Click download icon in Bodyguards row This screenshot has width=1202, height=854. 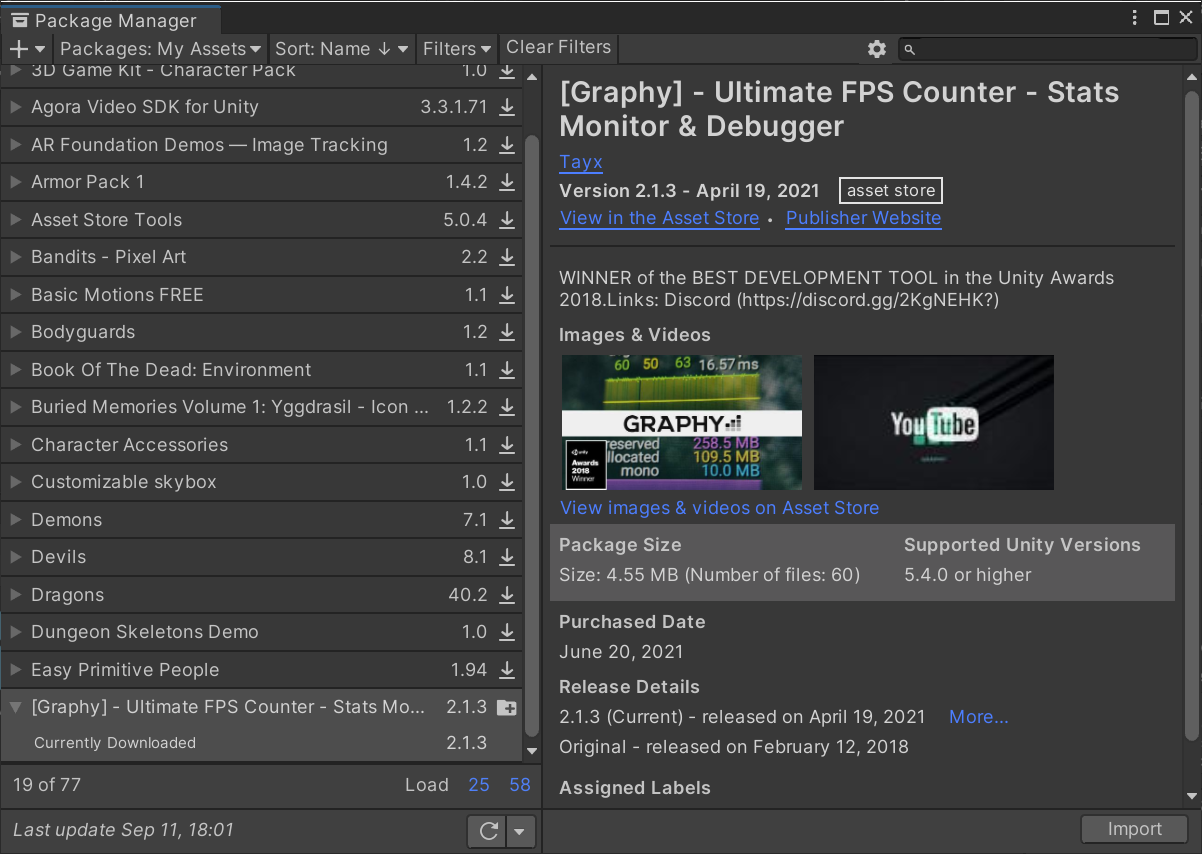(507, 332)
